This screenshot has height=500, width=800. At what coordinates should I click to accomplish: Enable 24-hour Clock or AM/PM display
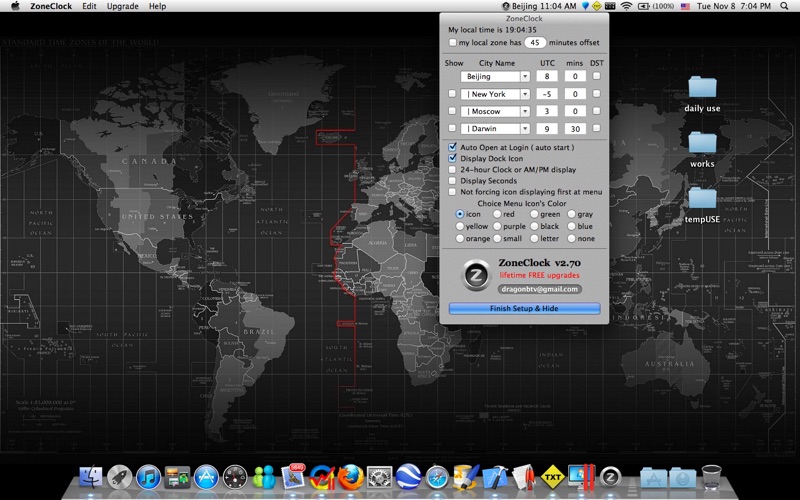[452, 169]
